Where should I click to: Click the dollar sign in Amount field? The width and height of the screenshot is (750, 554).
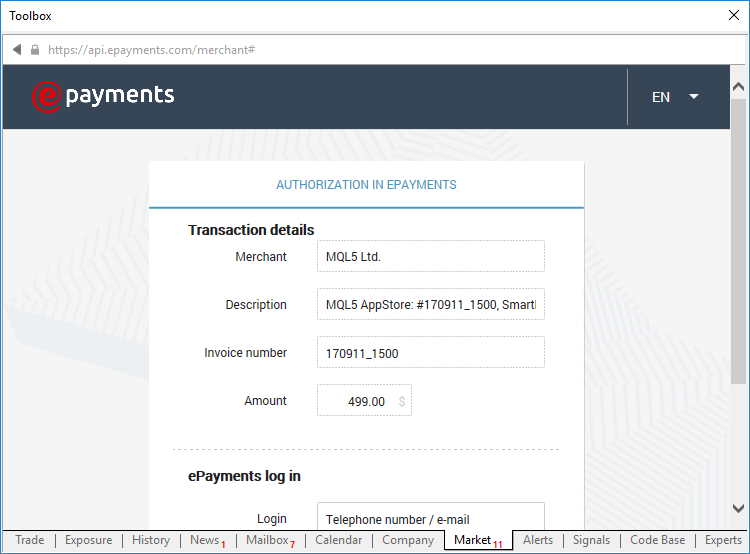coord(402,401)
